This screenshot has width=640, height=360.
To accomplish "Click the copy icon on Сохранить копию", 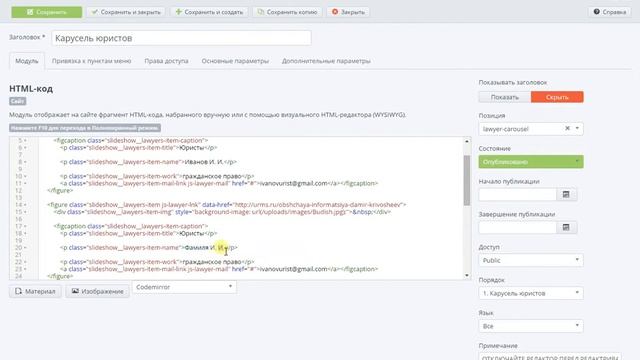I will pos(260,12).
